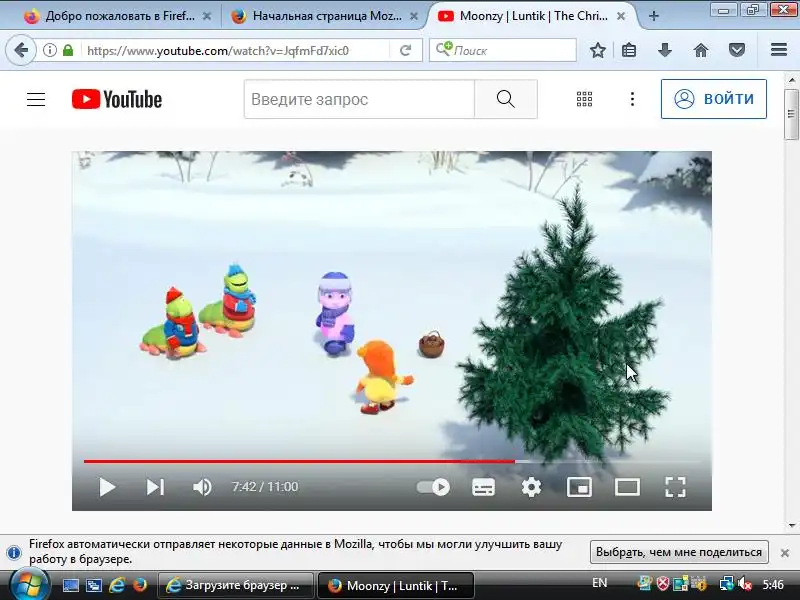Launch Firefox from quick launch

(140, 585)
